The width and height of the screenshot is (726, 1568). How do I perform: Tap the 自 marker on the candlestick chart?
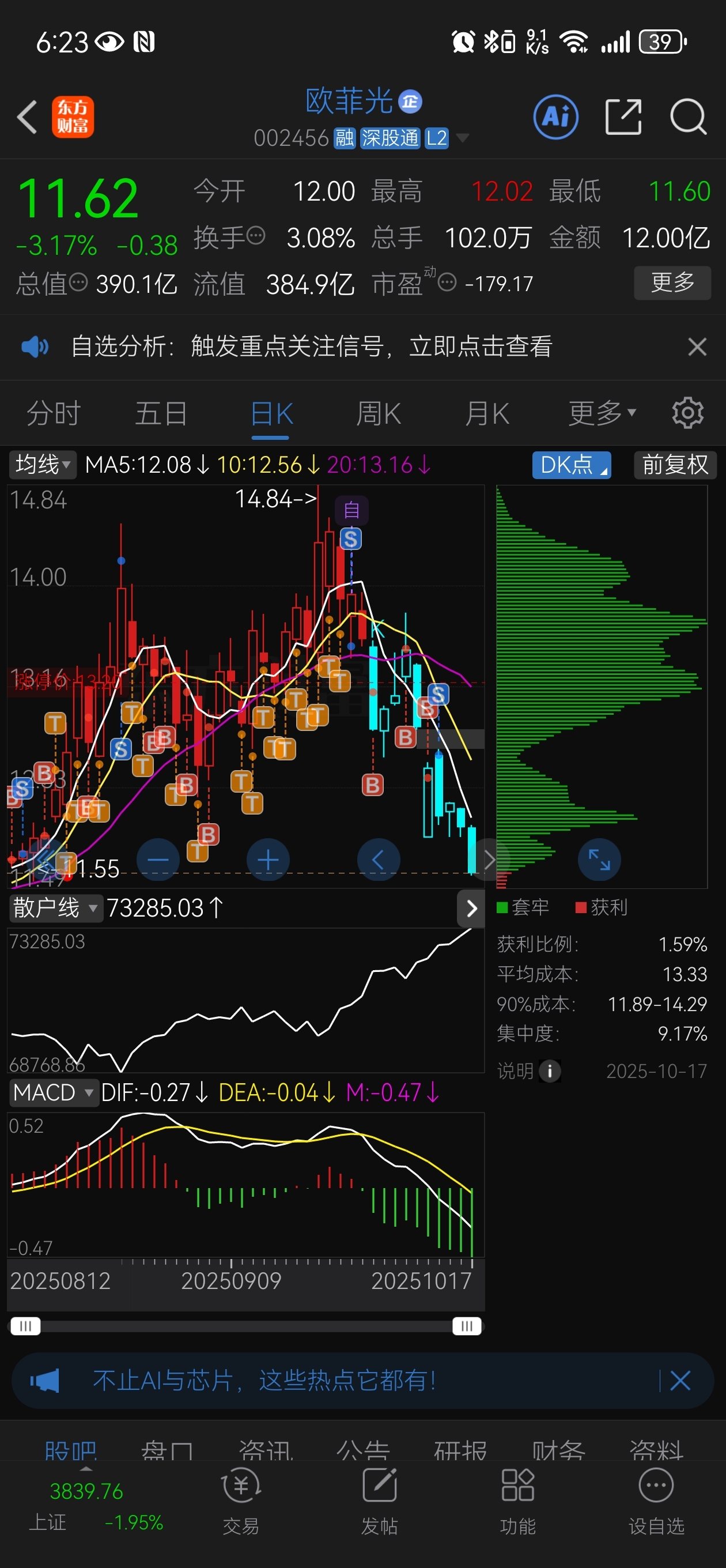pos(351,510)
